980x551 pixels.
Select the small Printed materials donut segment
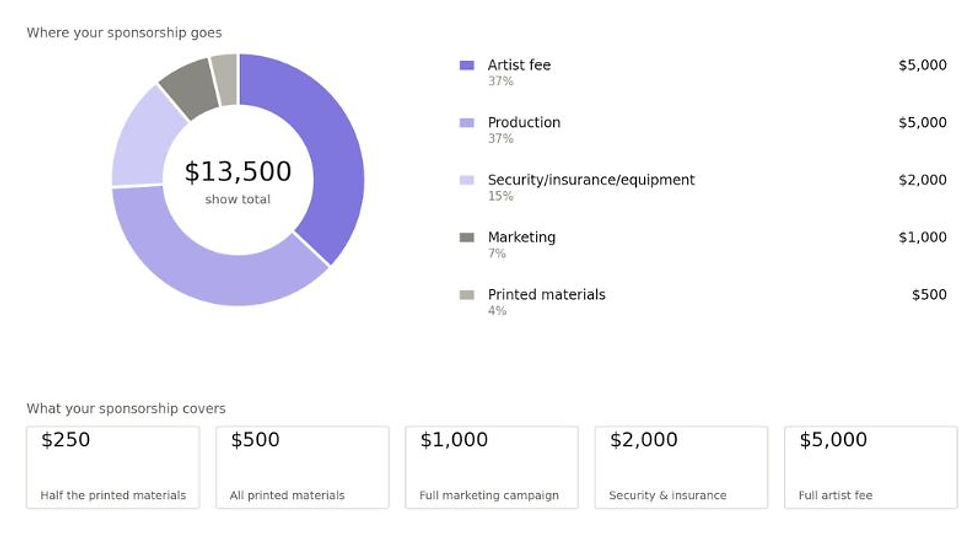coord(226,79)
